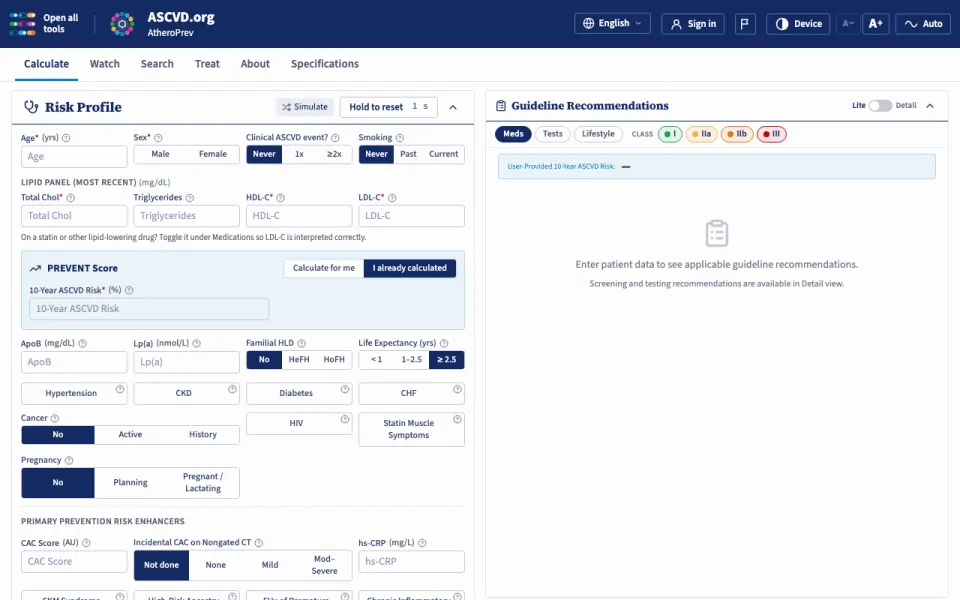Click the flag feedback icon
Screen dimensions: 960x600
tap(744, 24)
